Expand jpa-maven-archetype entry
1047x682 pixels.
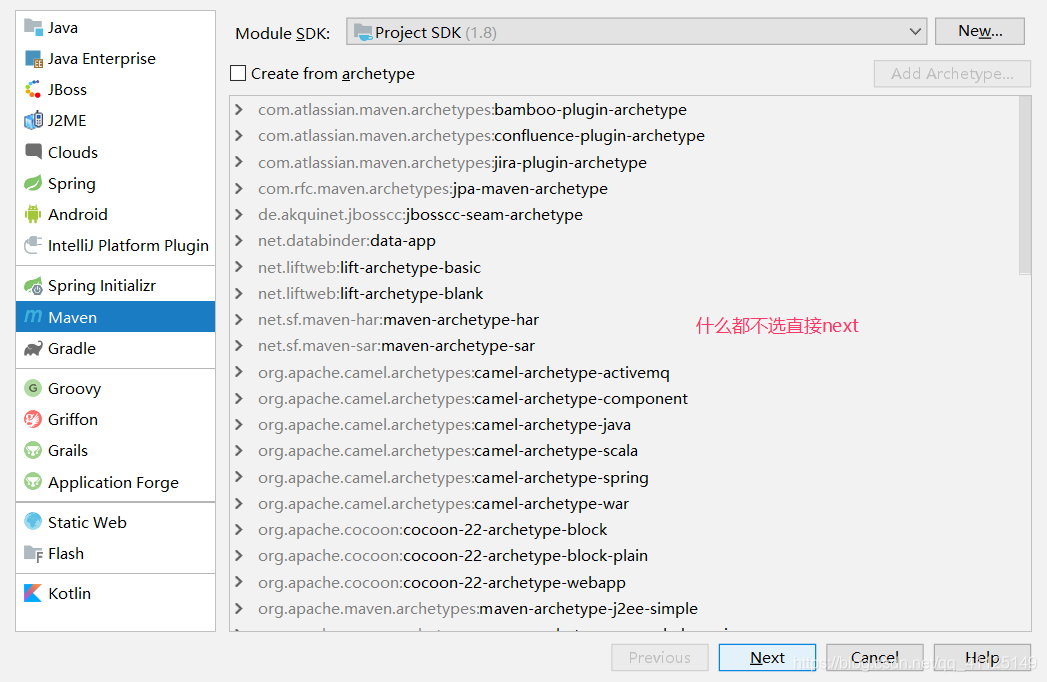click(x=239, y=188)
